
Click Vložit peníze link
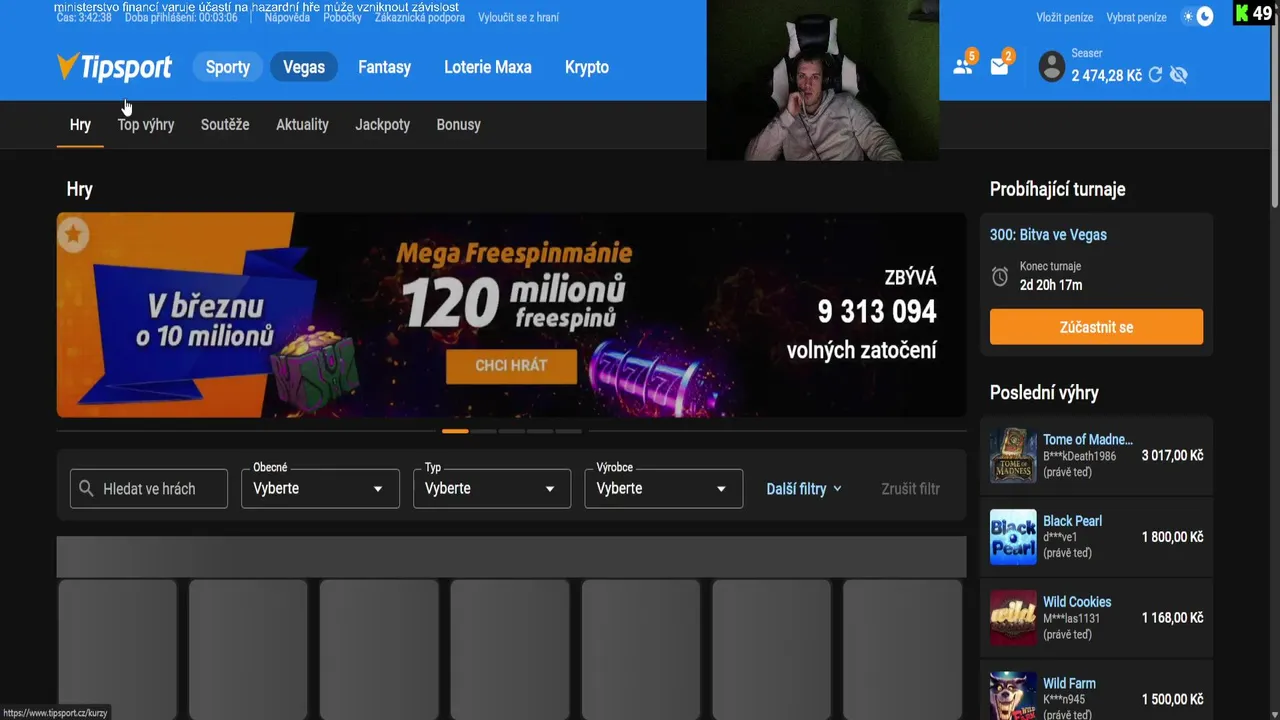[1065, 17]
